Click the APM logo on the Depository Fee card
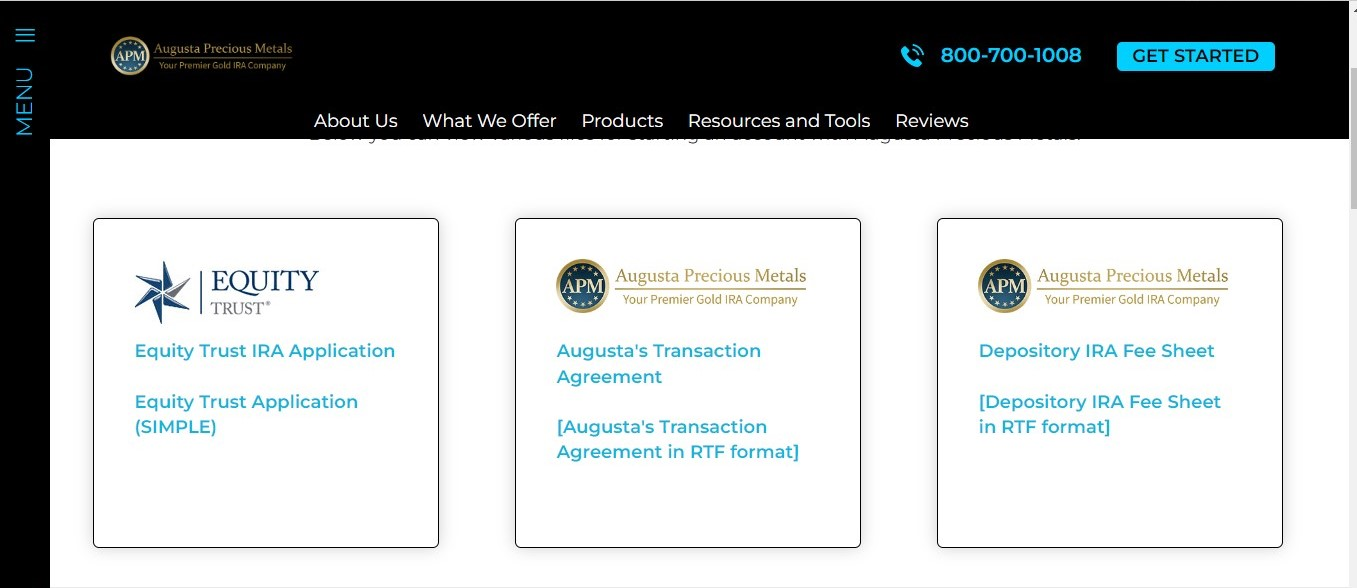The width and height of the screenshot is (1357, 588). pyautogui.click(x=1104, y=285)
